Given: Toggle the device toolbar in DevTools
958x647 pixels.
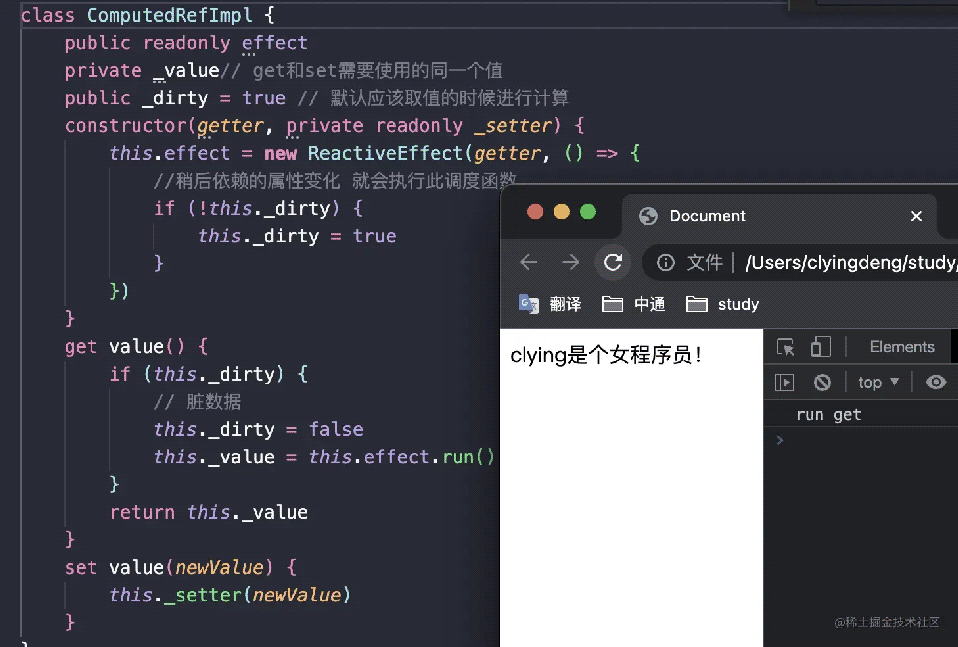Looking at the screenshot, I should click(820, 347).
